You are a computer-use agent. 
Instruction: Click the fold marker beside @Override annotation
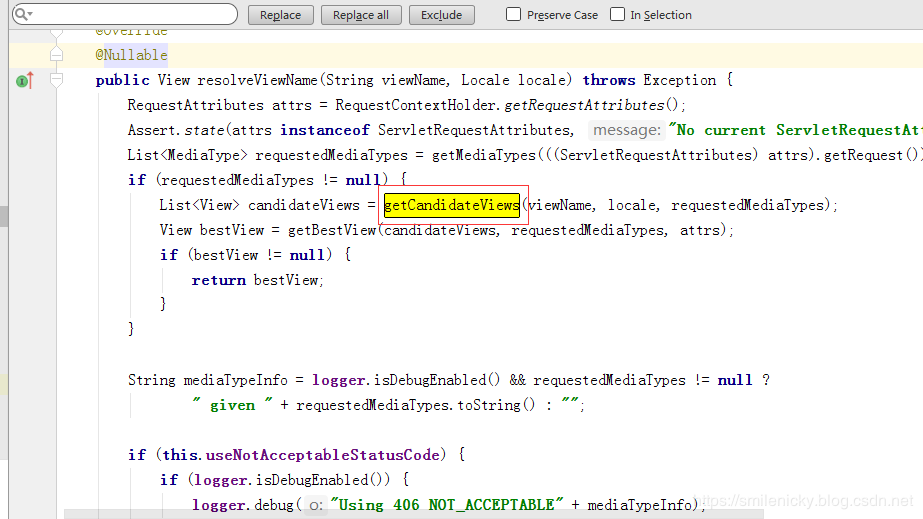[x=57, y=33]
